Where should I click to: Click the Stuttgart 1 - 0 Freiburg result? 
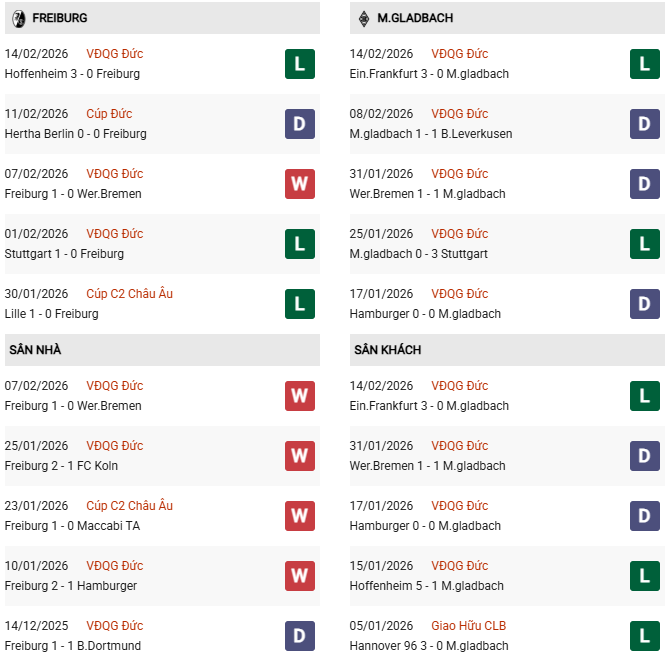[64, 254]
